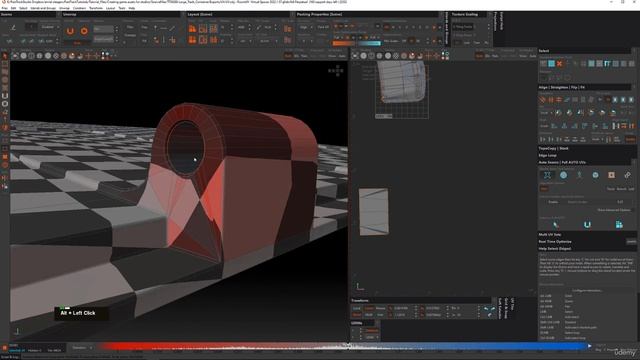This screenshot has width=640, height=360.
Task: Open the Select menu
Action: click(23, 8)
